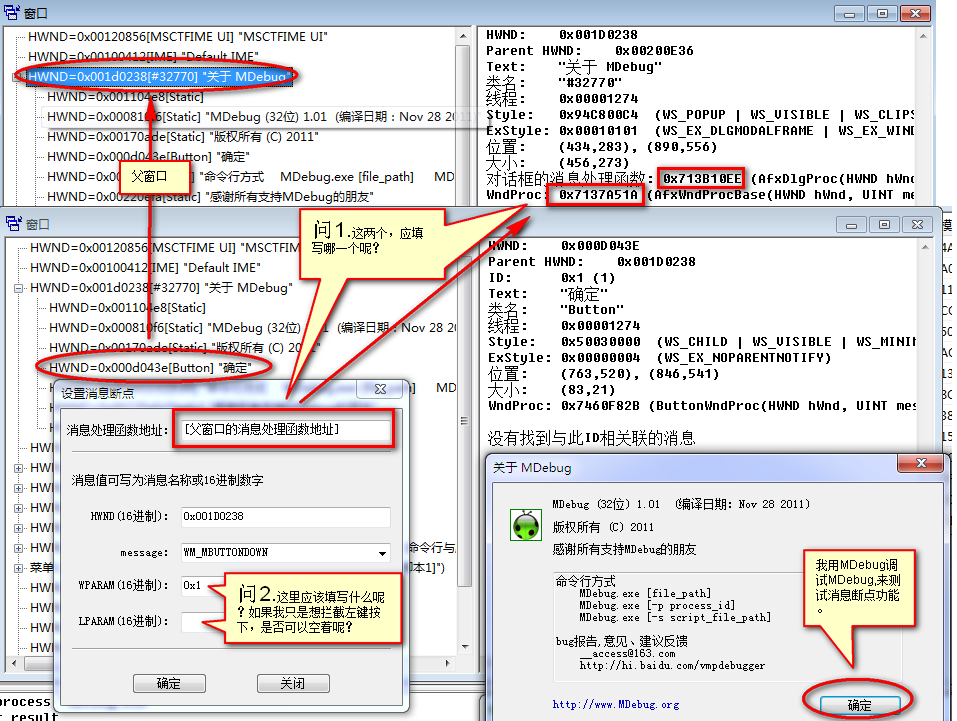Click the WPARAM field containing 0x1
This screenshot has width=957, height=721.
click(x=201, y=585)
